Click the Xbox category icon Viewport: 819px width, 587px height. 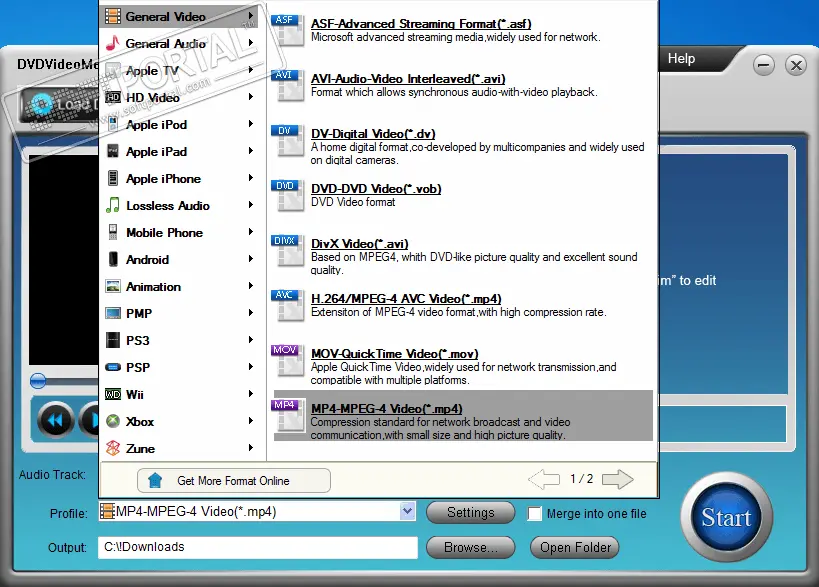[113, 422]
